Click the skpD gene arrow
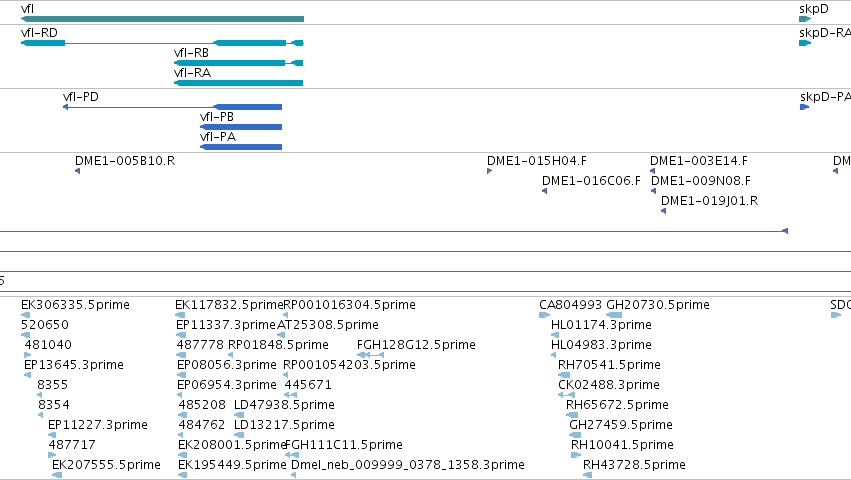 (805, 19)
